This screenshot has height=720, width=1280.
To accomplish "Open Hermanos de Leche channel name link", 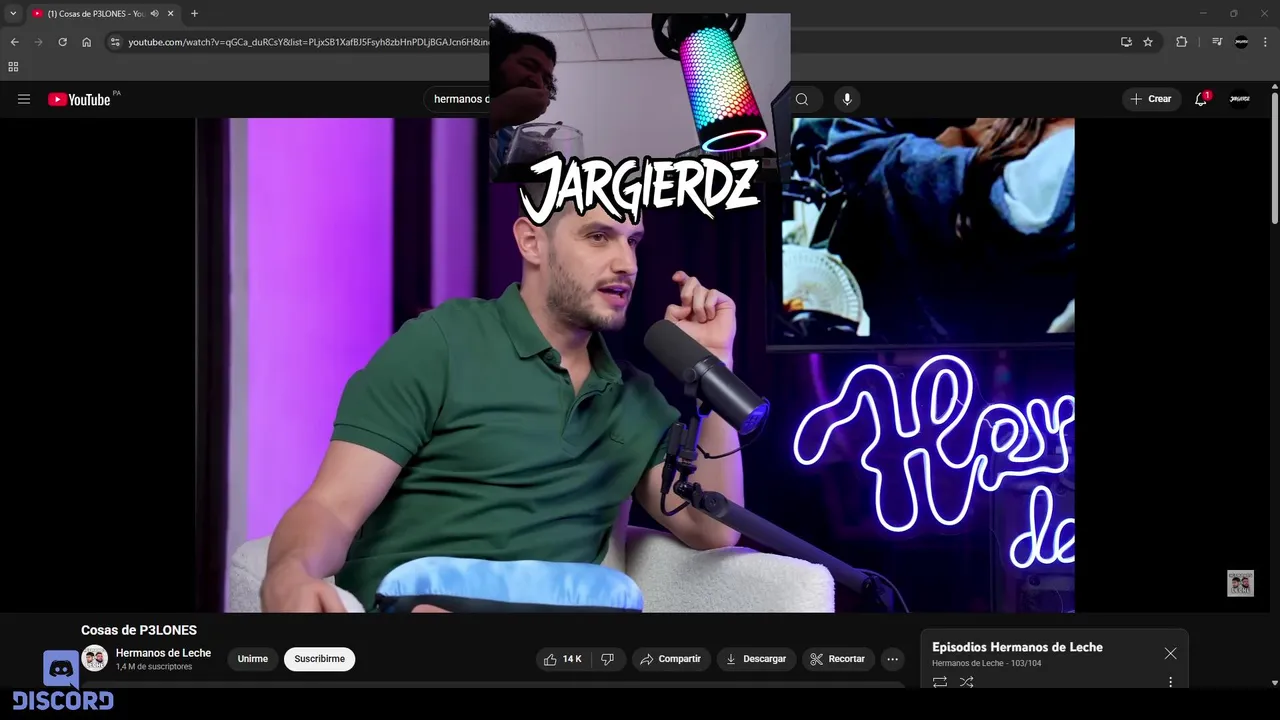I will [163, 653].
